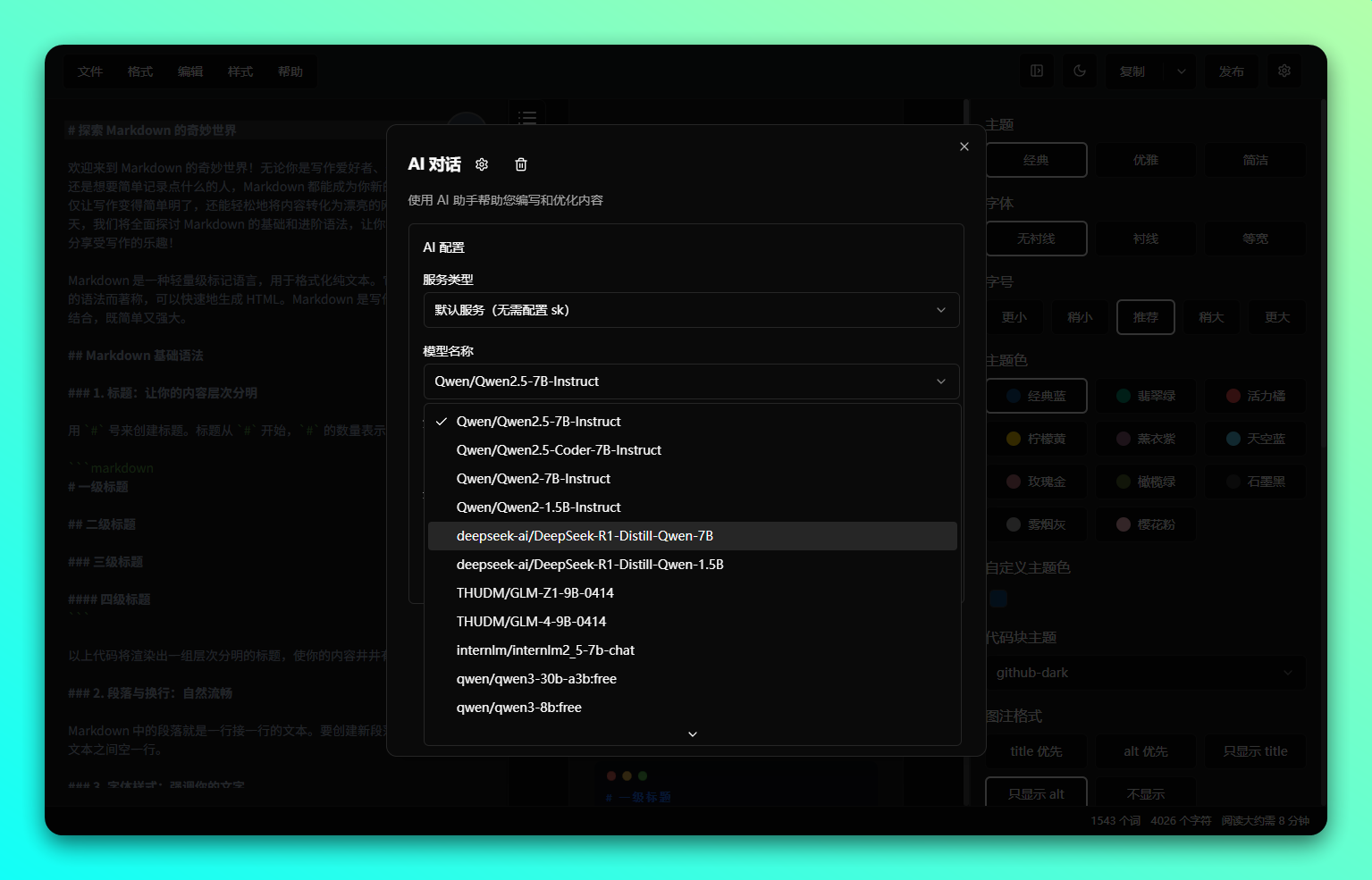Set font size to 稍小

point(1080,317)
